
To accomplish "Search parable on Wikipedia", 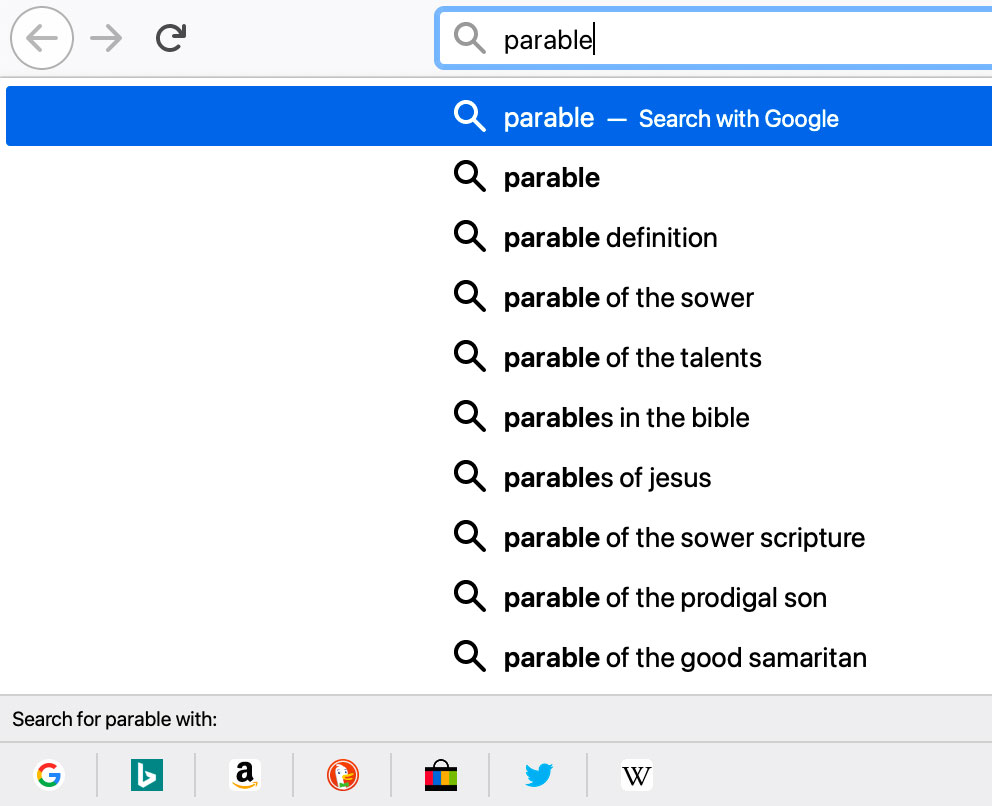I will (x=636, y=775).
